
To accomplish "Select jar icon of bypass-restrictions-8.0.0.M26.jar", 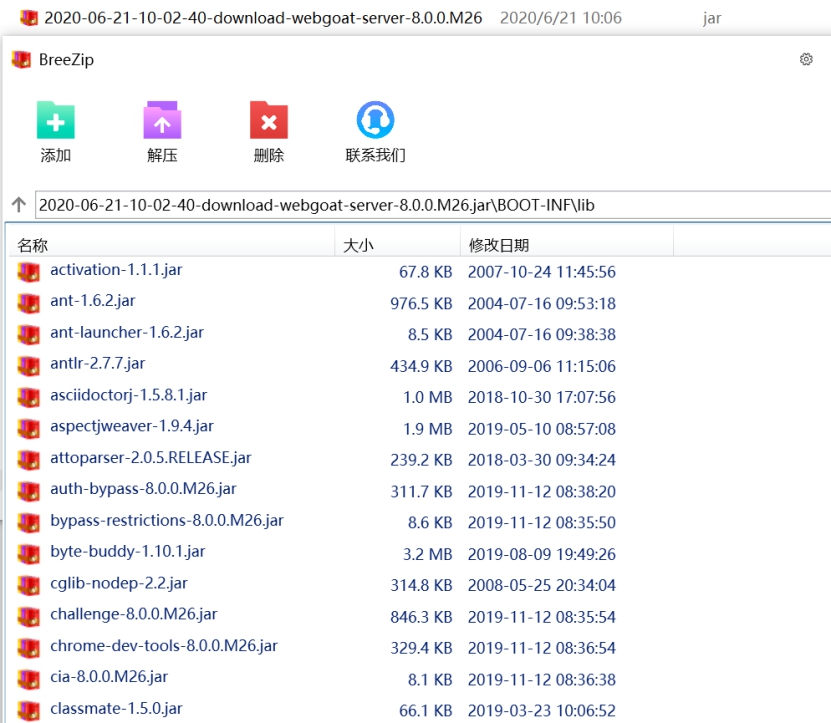I will tap(29, 522).
